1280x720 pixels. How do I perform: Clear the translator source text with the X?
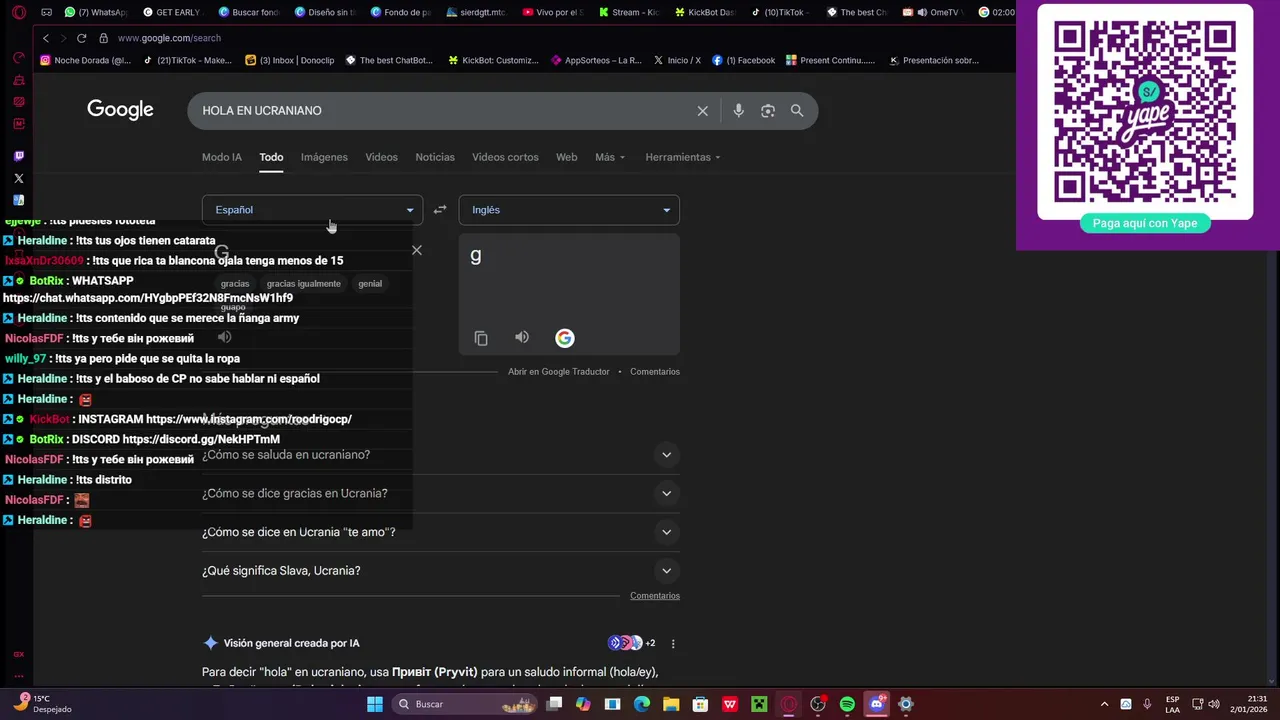tap(417, 250)
